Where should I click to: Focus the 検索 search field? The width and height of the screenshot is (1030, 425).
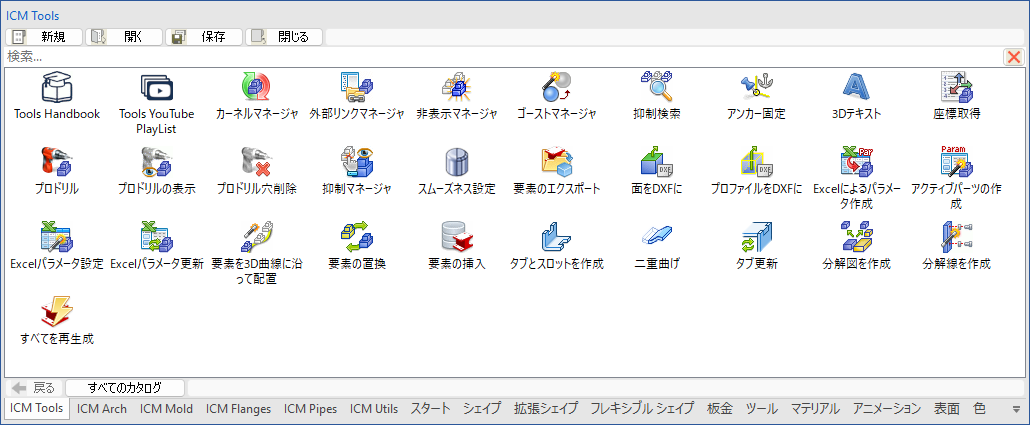click(x=503, y=57)
